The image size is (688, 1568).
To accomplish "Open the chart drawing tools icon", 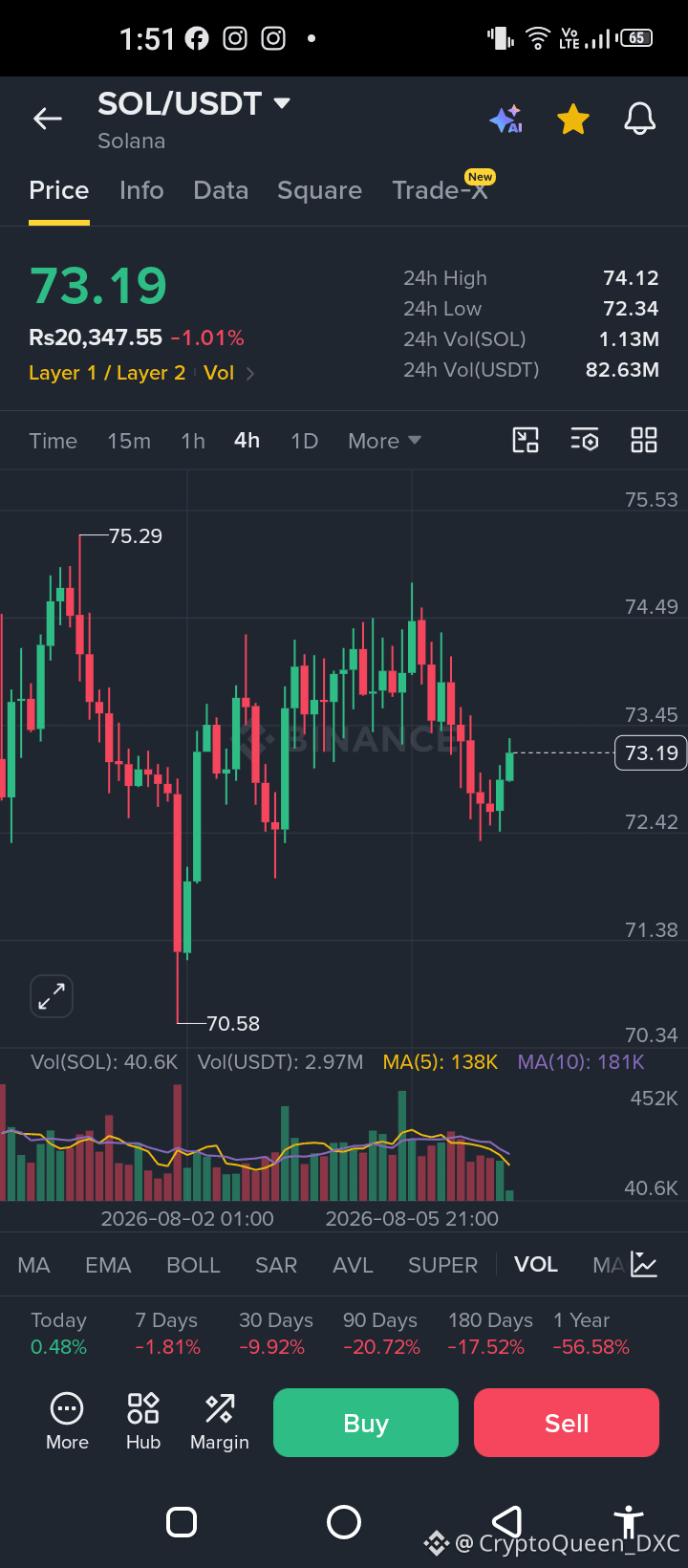I will (526, 440).
